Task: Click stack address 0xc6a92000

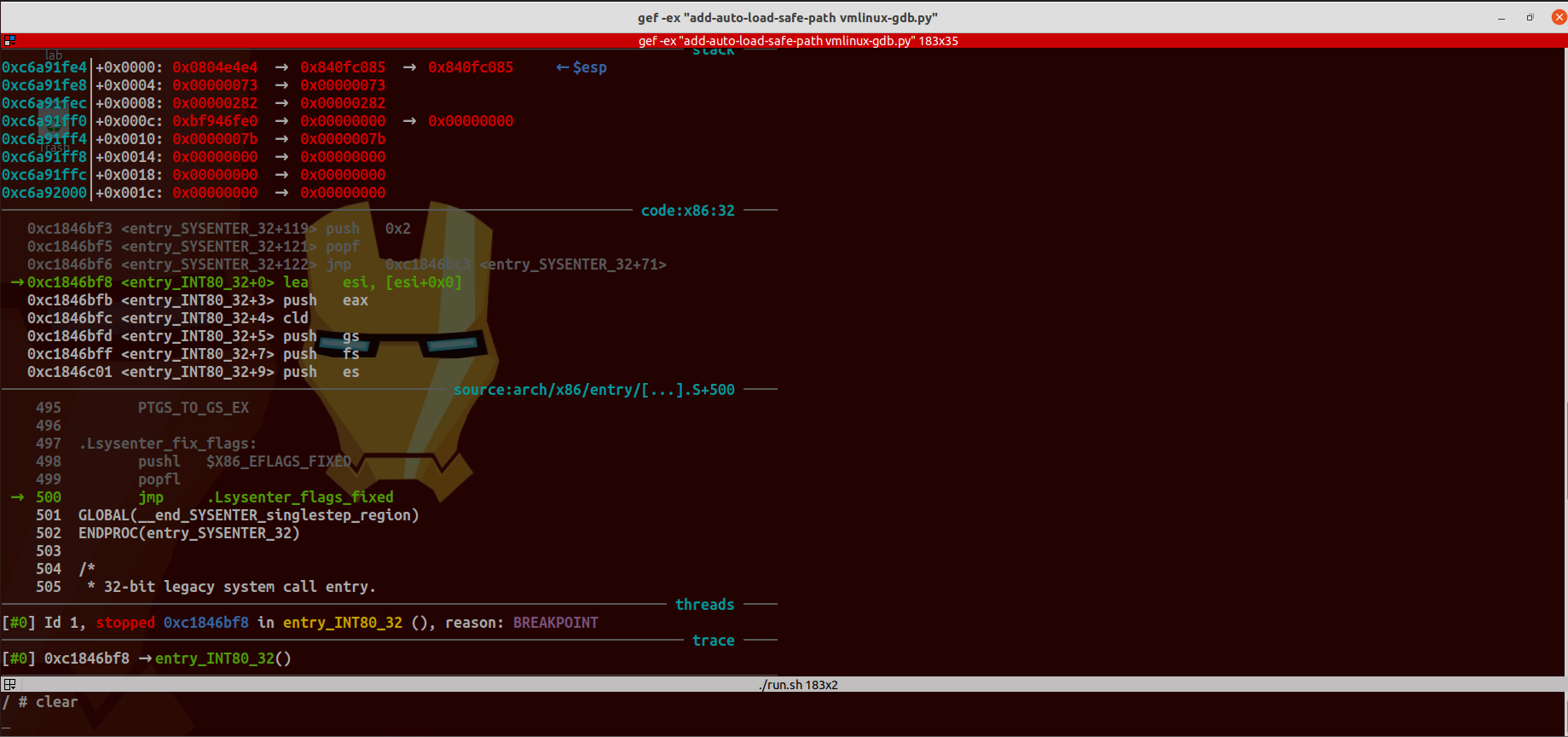Action: [x=44, y=193]
